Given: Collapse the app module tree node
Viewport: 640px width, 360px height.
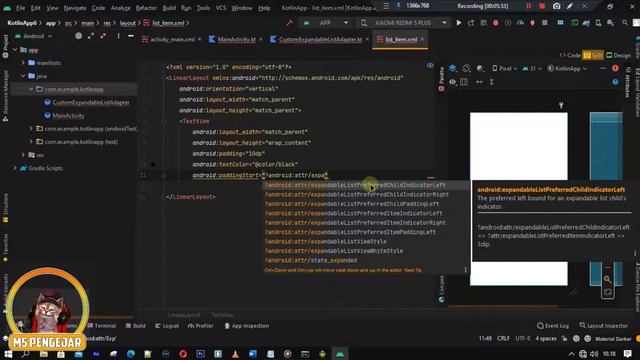Looking at the screenshot, I should click(15, 50).
